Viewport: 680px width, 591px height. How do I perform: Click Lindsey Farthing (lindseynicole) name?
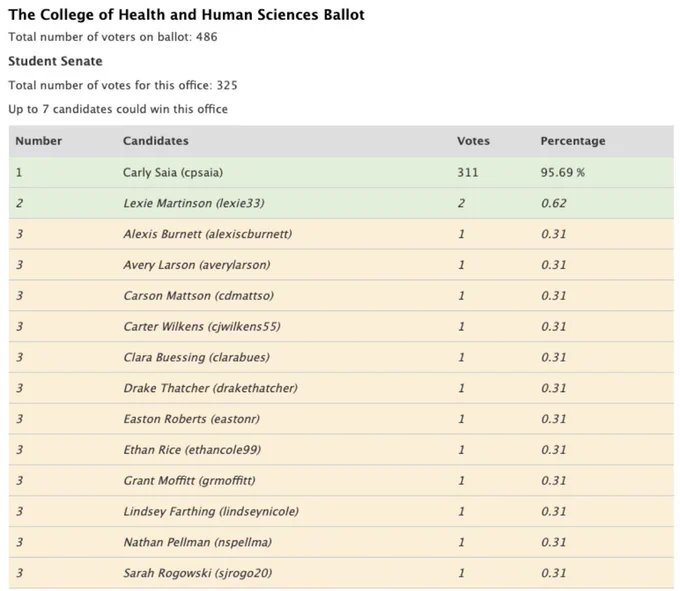[x=211, y=511]
